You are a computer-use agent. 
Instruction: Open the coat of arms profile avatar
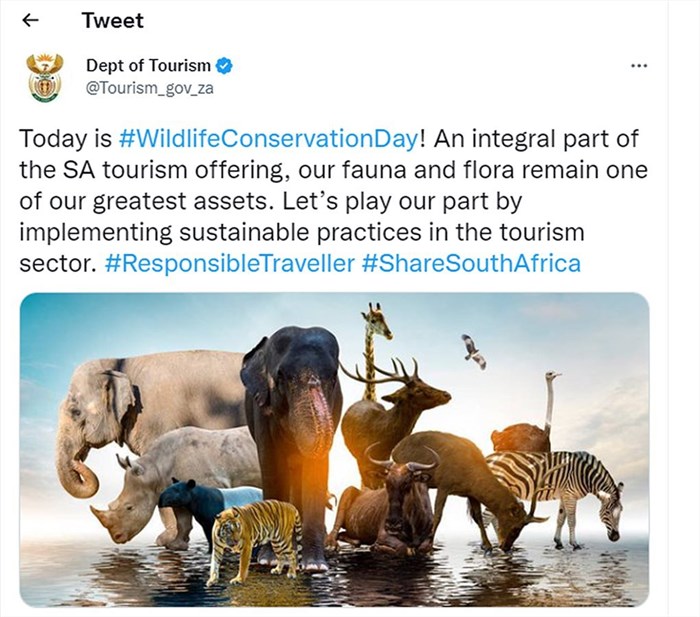pyautogui.click(x=45, y=78)
